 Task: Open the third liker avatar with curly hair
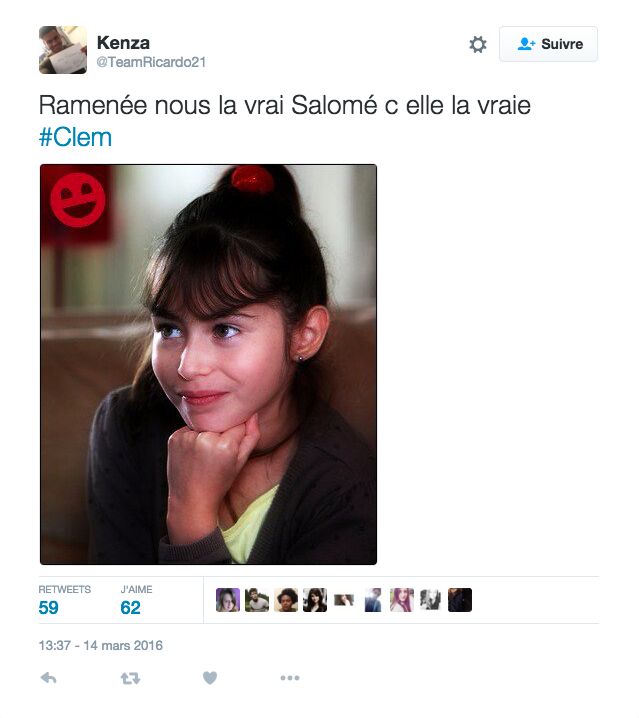tap(286, 600)
